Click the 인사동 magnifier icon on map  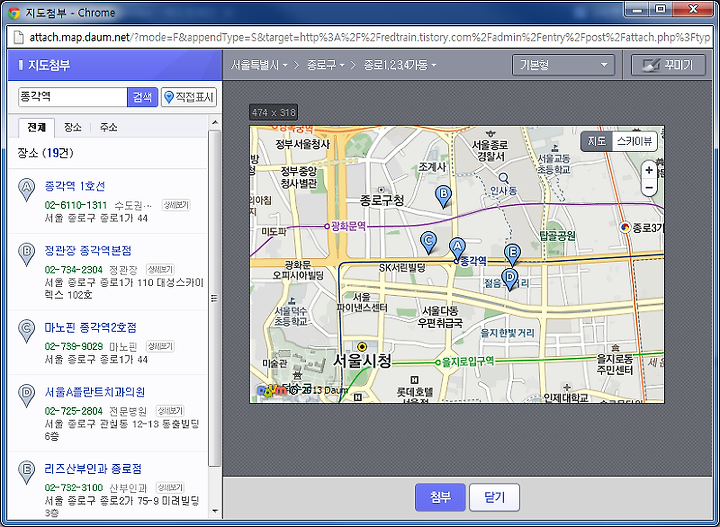click(x=504, y=178)
